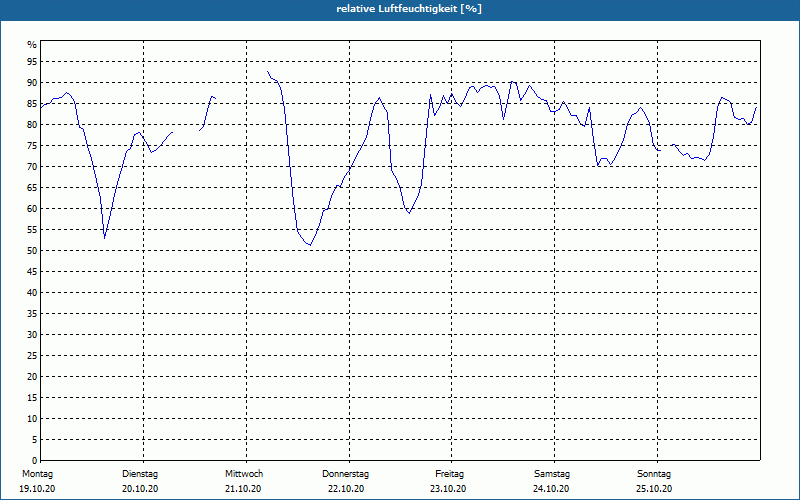Click the date '23.10.20'

pos(448,489)
